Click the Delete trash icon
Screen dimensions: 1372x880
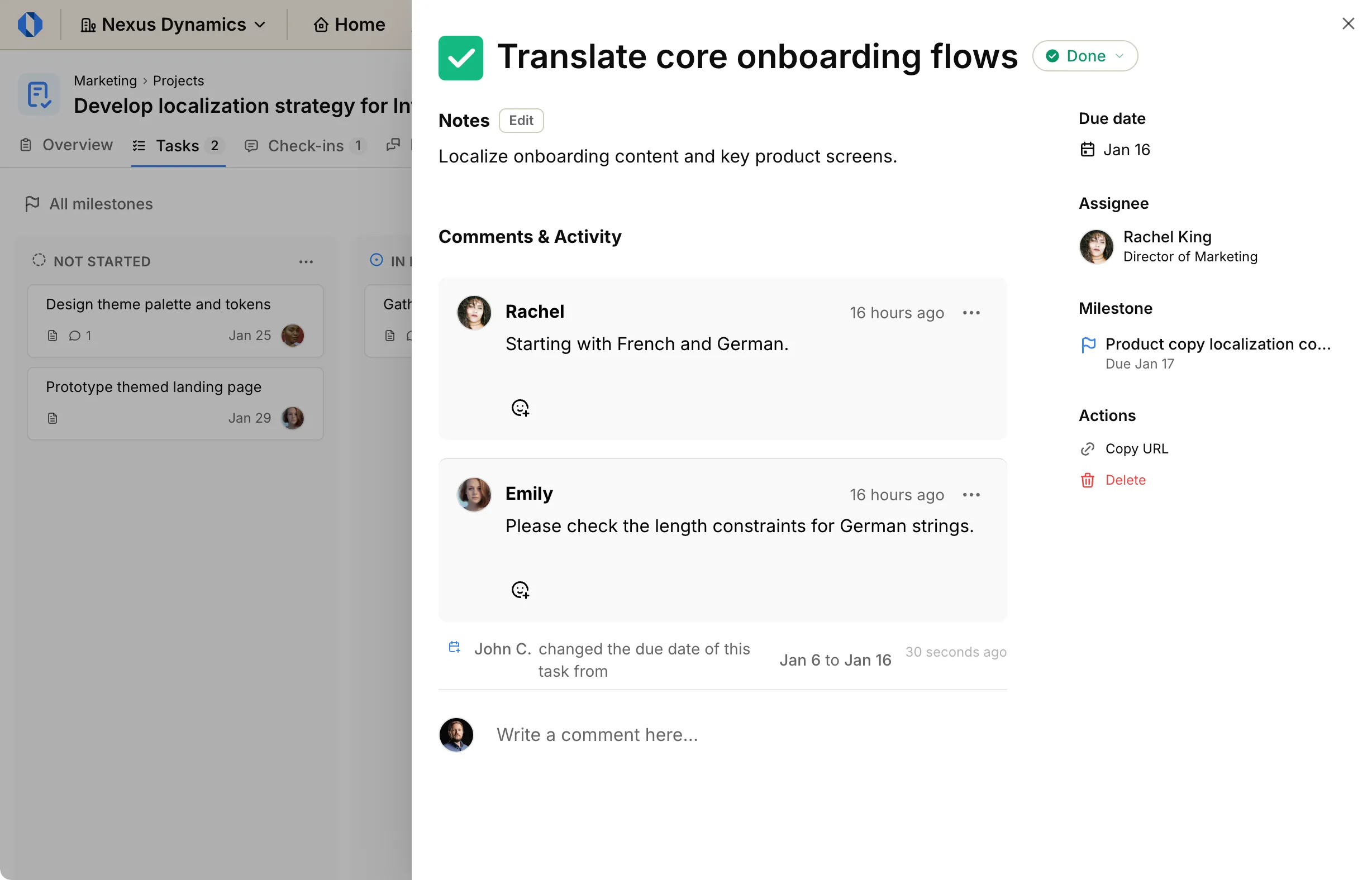[x=1088, y=480]
